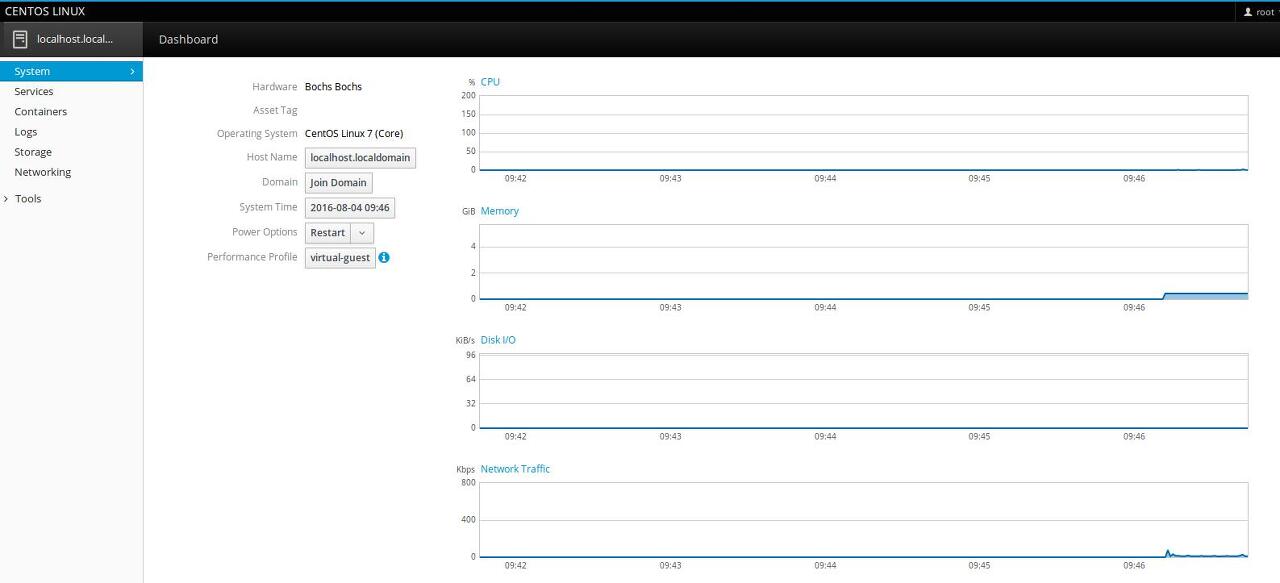
Task: Click the arrow on the System sidebar item
Action: coord(132,71)
